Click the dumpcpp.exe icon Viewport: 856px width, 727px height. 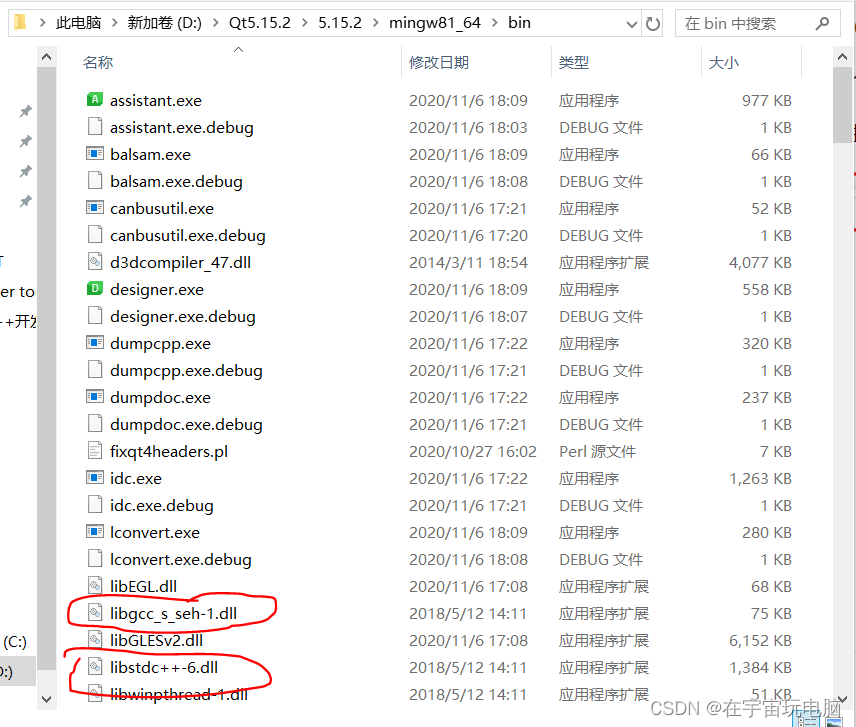(93, 343)
